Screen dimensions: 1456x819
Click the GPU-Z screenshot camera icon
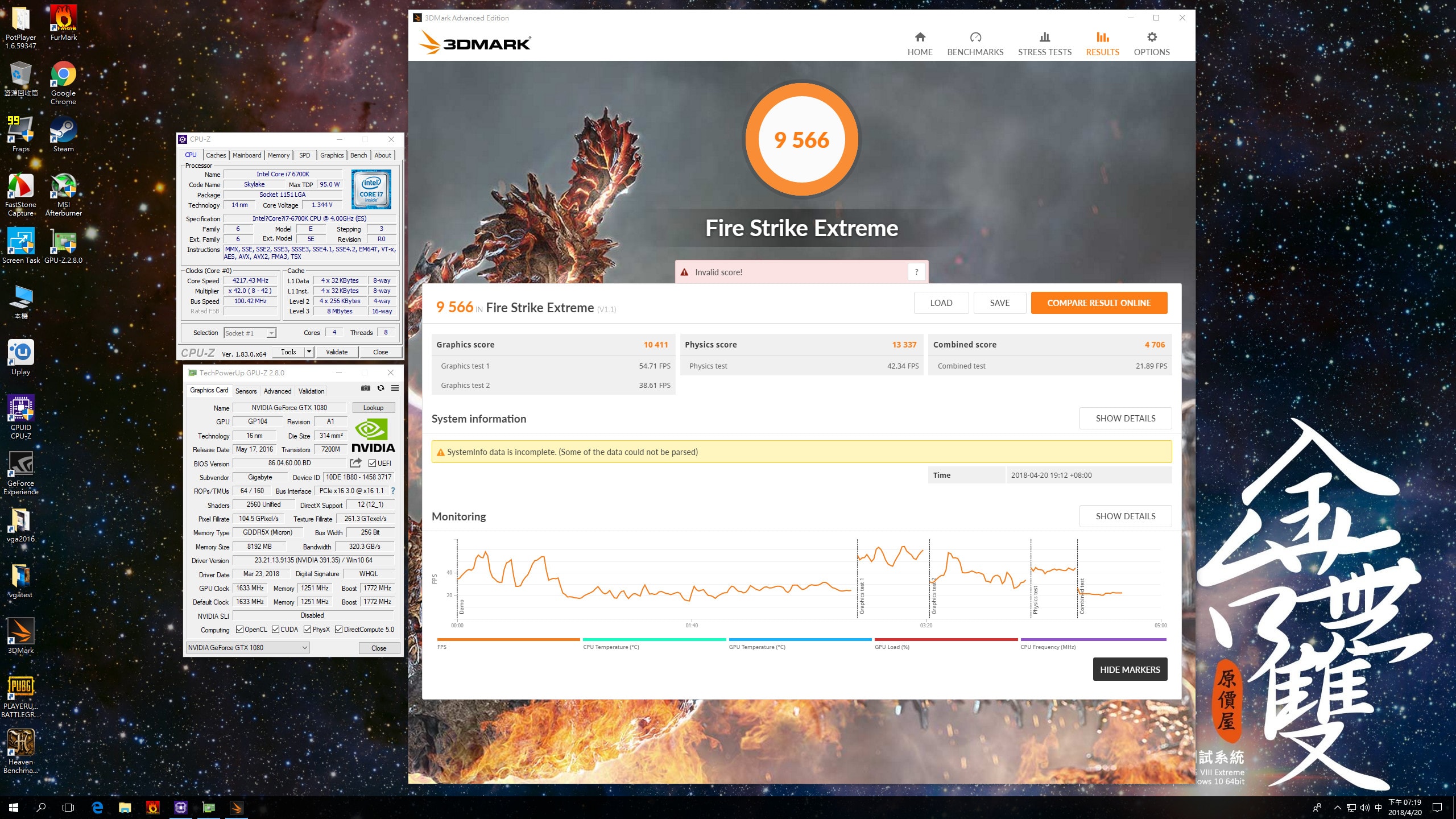tap(366, 388)
